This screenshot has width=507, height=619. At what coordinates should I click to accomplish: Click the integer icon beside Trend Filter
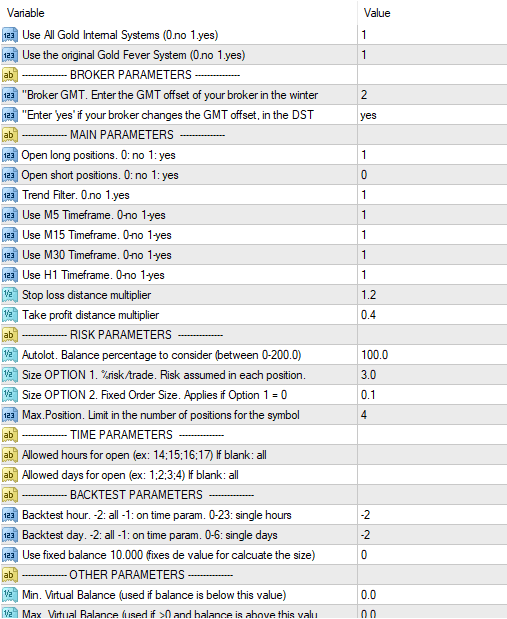point(9,195)
